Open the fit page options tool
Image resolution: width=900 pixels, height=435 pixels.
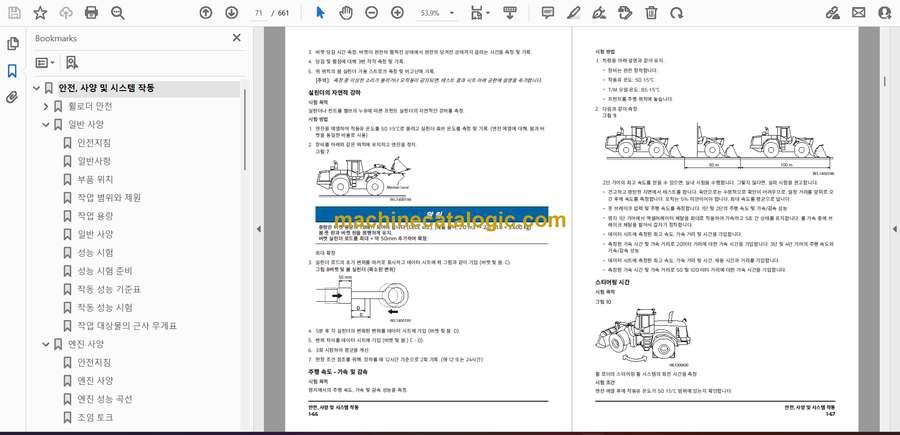pos(479,13)
